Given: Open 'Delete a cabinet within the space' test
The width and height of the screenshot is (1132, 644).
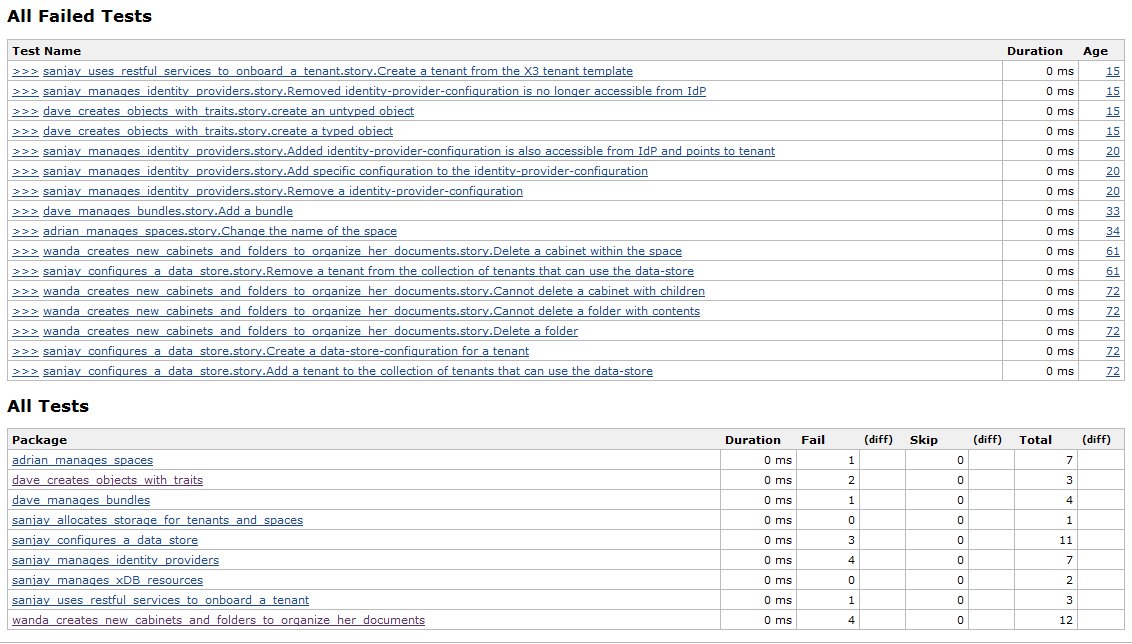Looking at the screenshot, I should pyautogui.click(x=362, y=251).
